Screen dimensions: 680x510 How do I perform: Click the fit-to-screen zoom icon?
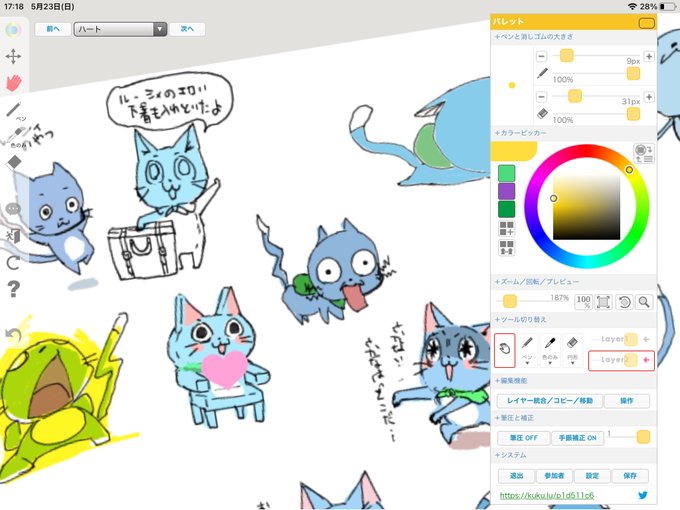[x=603, y=301]
